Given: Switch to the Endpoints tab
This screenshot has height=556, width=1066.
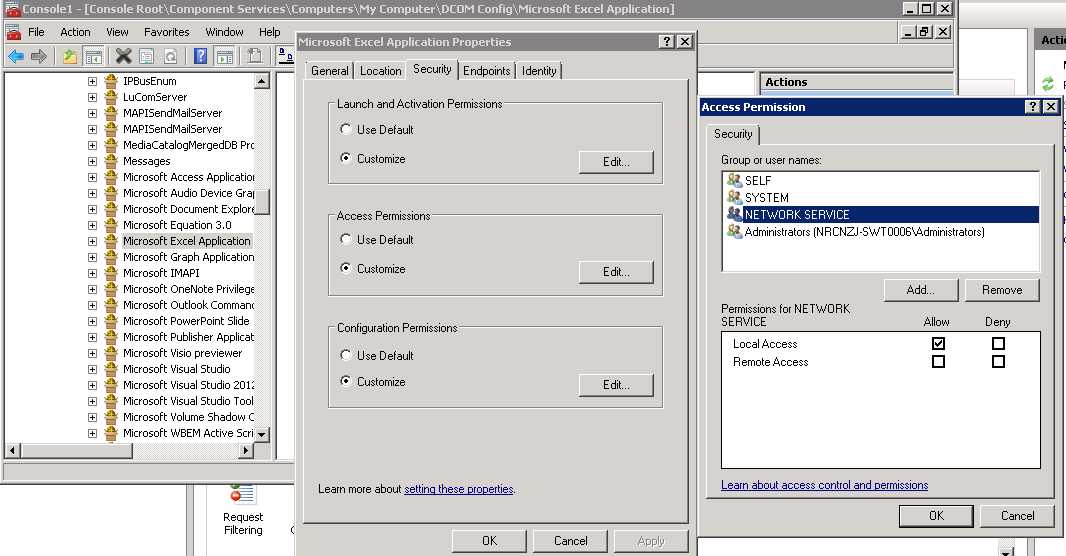Looking at the screenshot, I should (486, 71).
